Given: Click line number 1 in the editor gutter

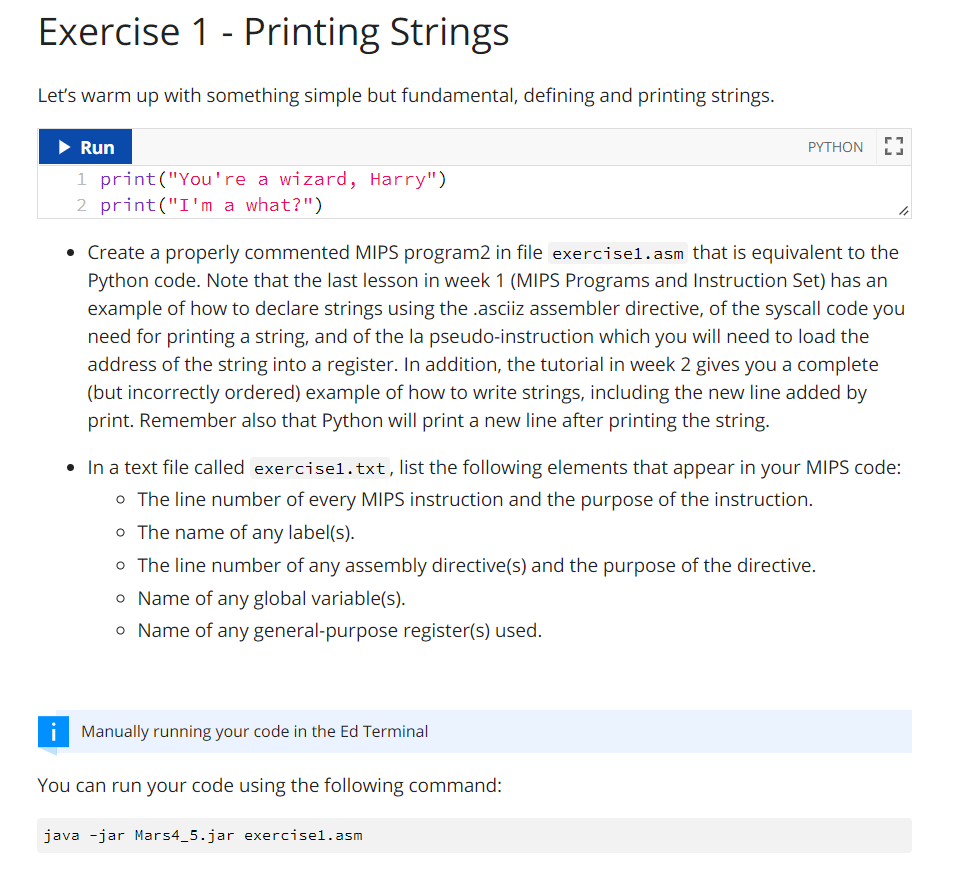Looking at the screenshot, I should click(x=82, y=180).
